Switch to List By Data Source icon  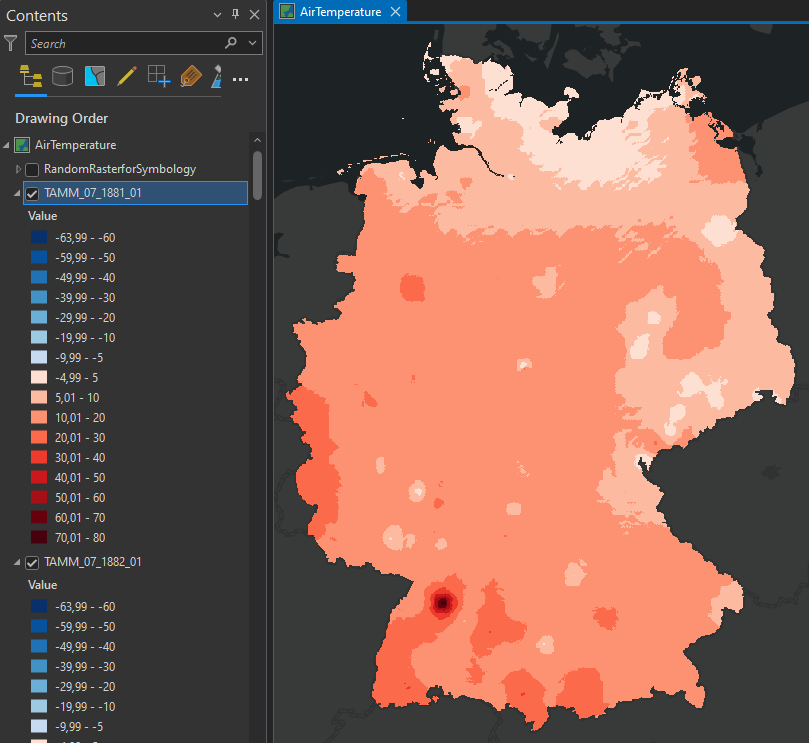coord(63,76)
